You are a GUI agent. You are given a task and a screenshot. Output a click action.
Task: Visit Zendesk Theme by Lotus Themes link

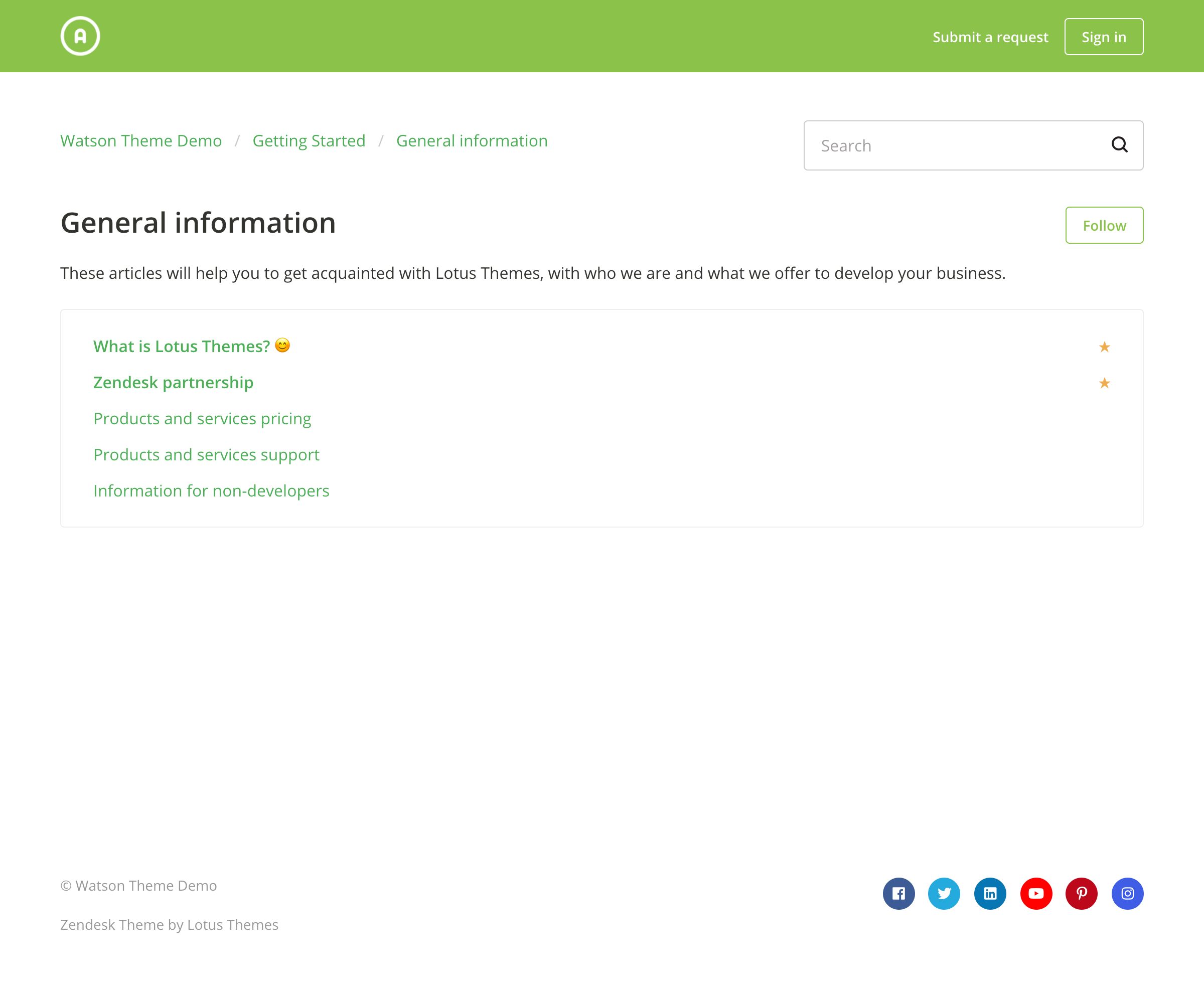pyautogui.click(x=169, y=924)
